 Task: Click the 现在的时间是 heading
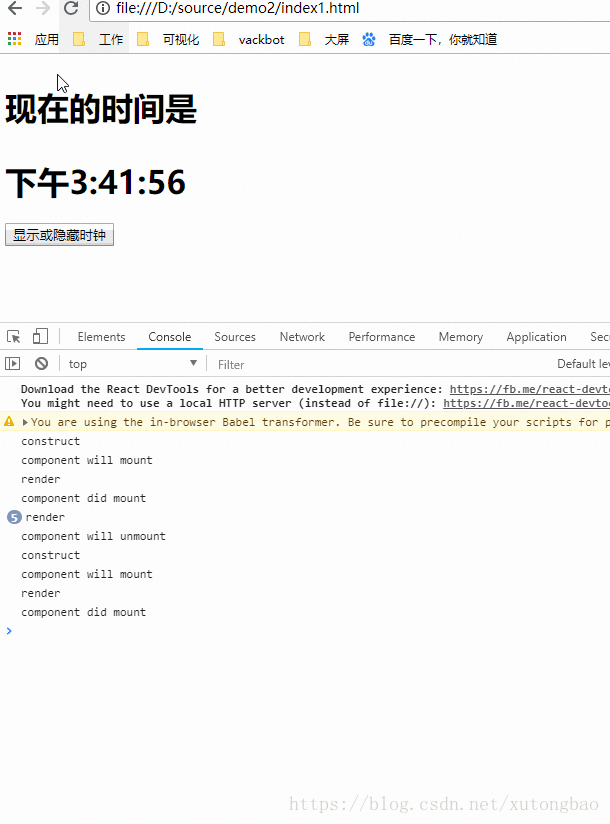[x=101, y=109]
